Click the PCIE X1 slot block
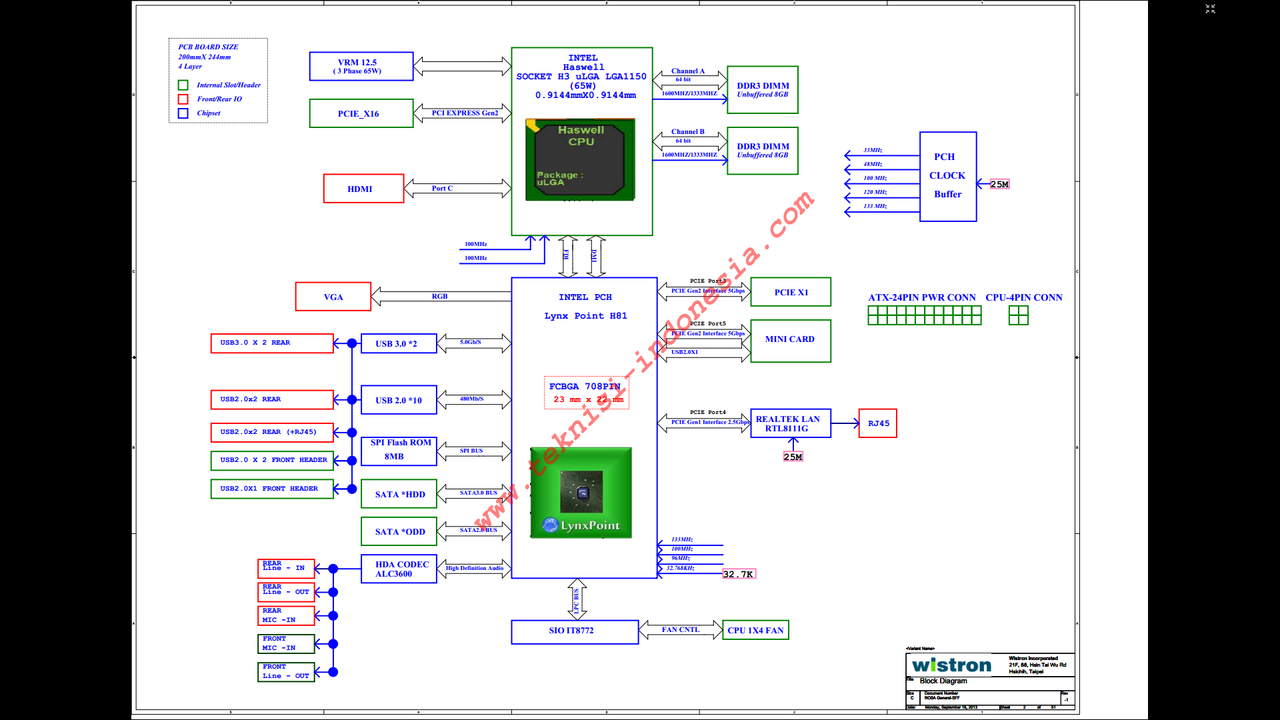Viewport: 1280px width, 720px height. click(790, 292)
